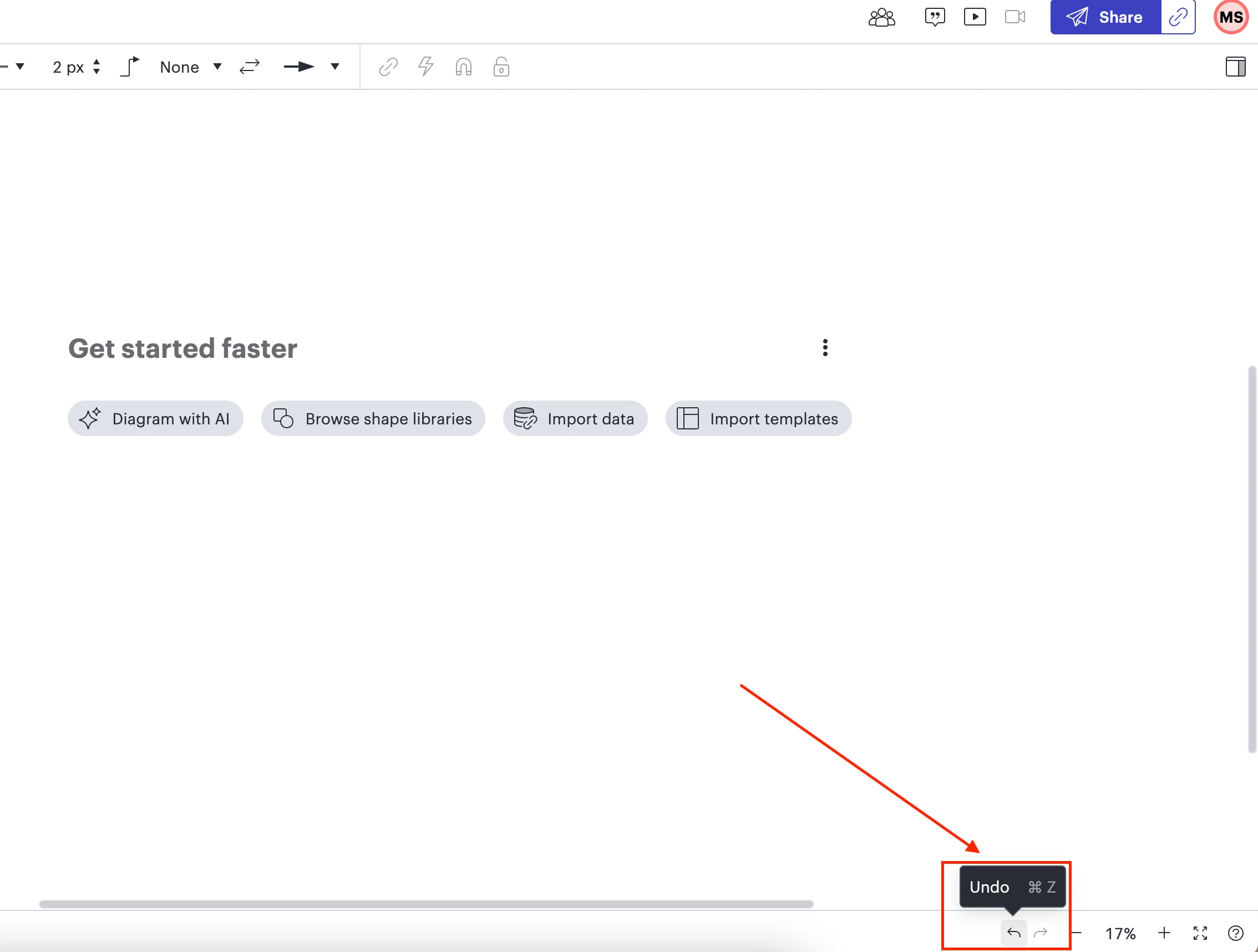Image resolution: width=1258 pixels, height=952 pixels.
Task: Open the comments speech bubble icon
Action: (x=935, y=17)
